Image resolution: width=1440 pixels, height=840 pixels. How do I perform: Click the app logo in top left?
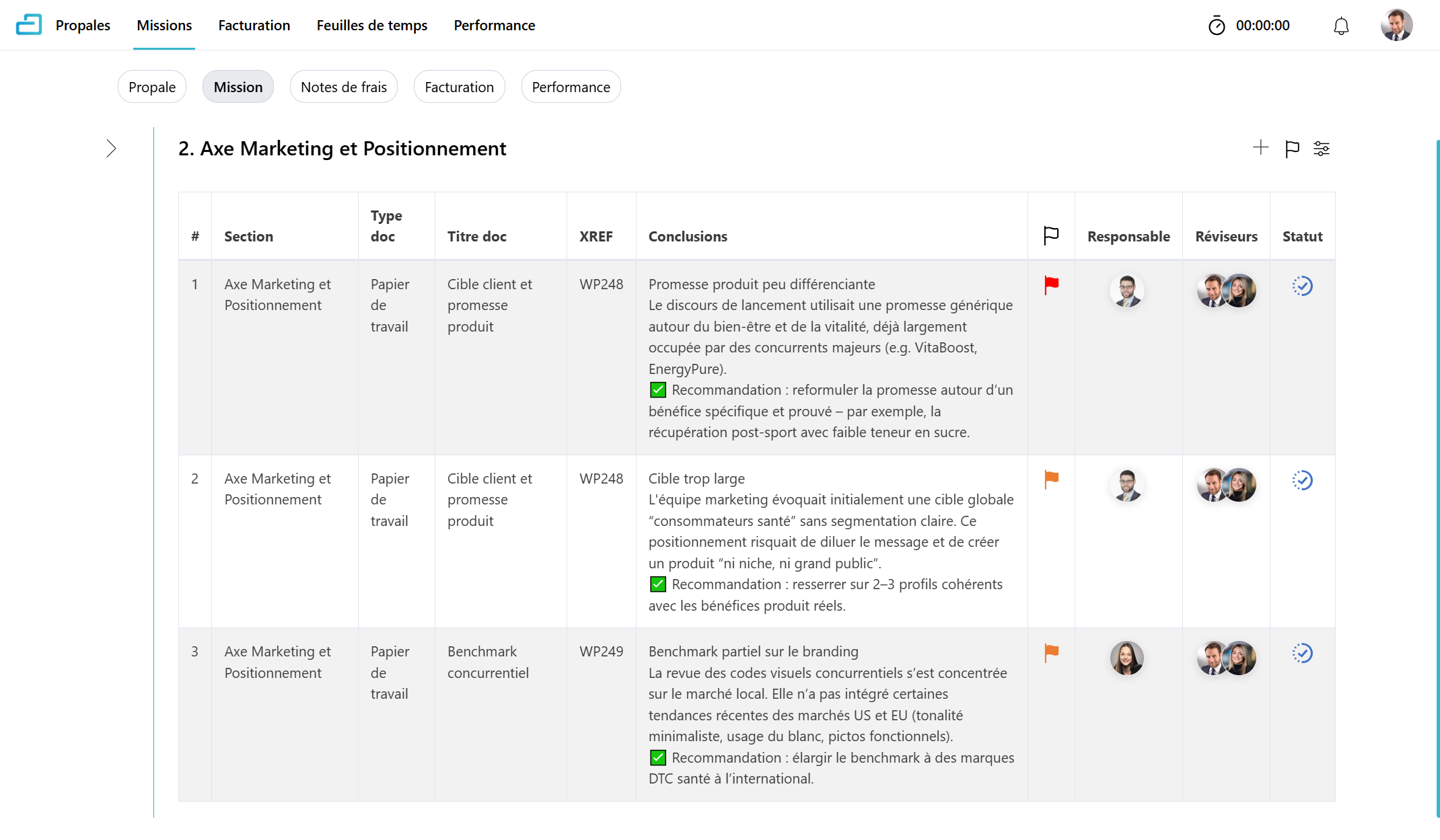pos(29,25)
